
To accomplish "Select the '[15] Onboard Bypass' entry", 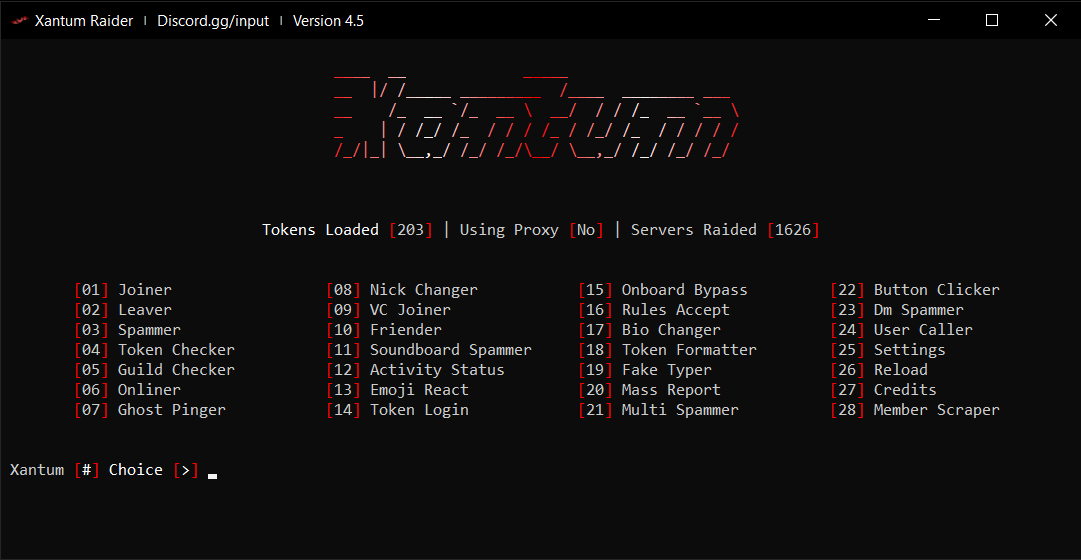I will (x=663, y=290).
